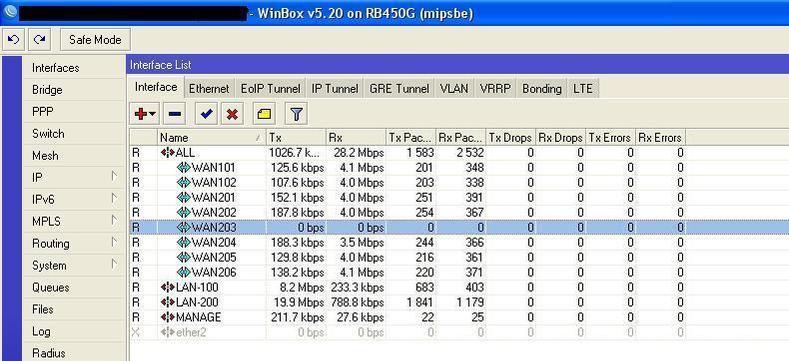This screenshot has height=362, width=789.
Task: Sort by the Rx Drops column header
Action: tap(560, 137)
